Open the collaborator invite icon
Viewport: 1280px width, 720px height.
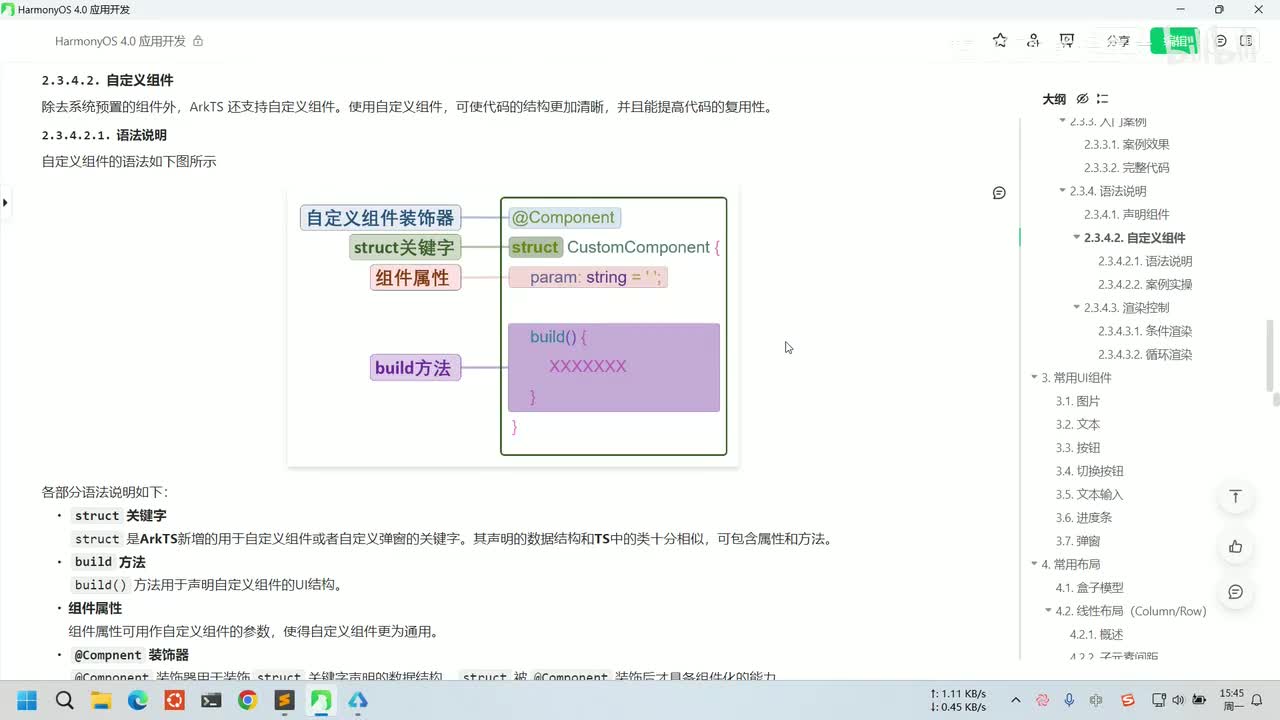(1033, 41)
